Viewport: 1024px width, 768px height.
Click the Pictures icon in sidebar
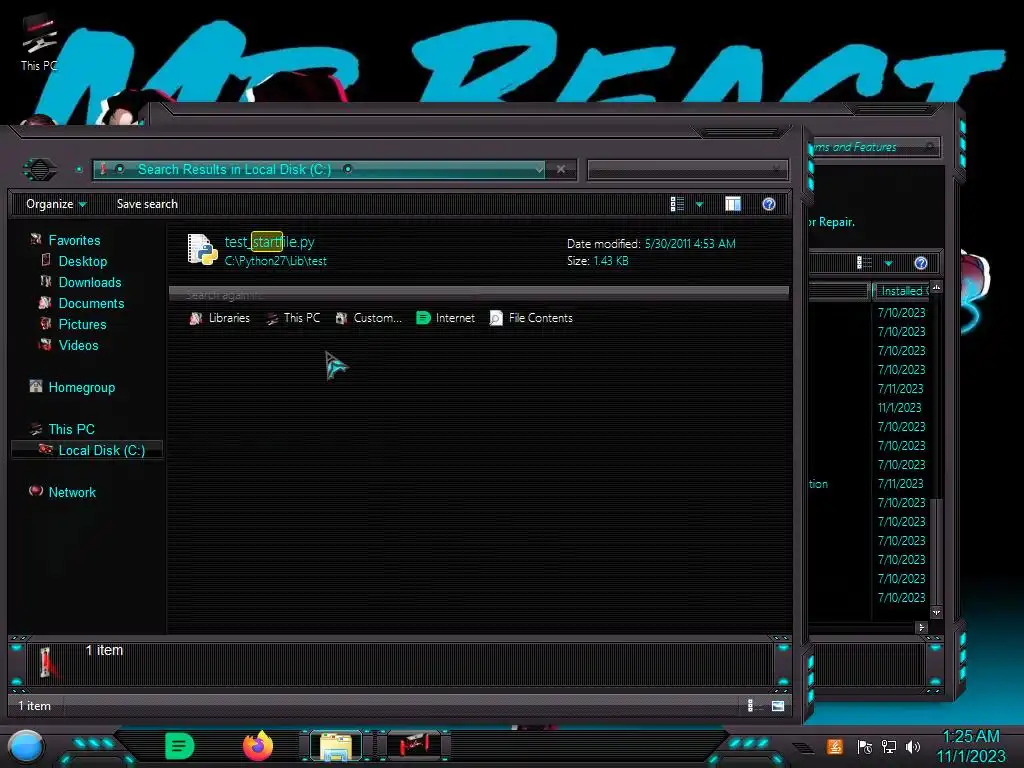(46, 323)
